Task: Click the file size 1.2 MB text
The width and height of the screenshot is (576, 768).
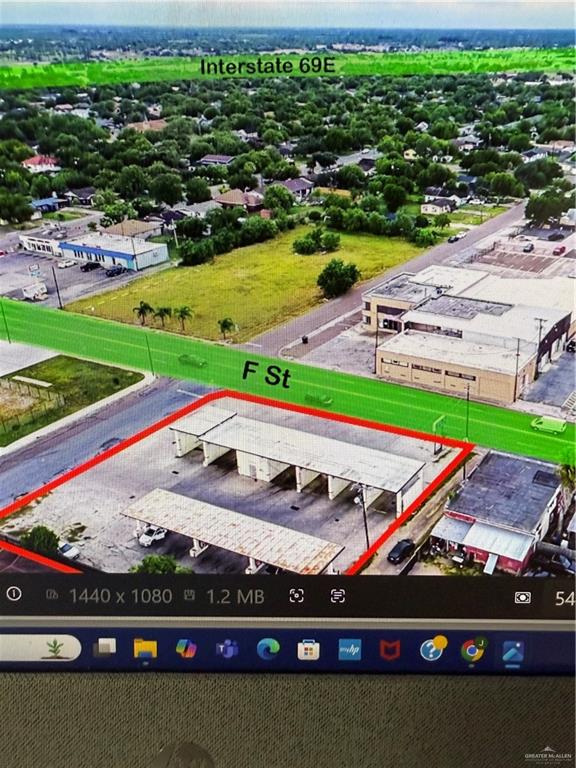Action: coord(235,596)
